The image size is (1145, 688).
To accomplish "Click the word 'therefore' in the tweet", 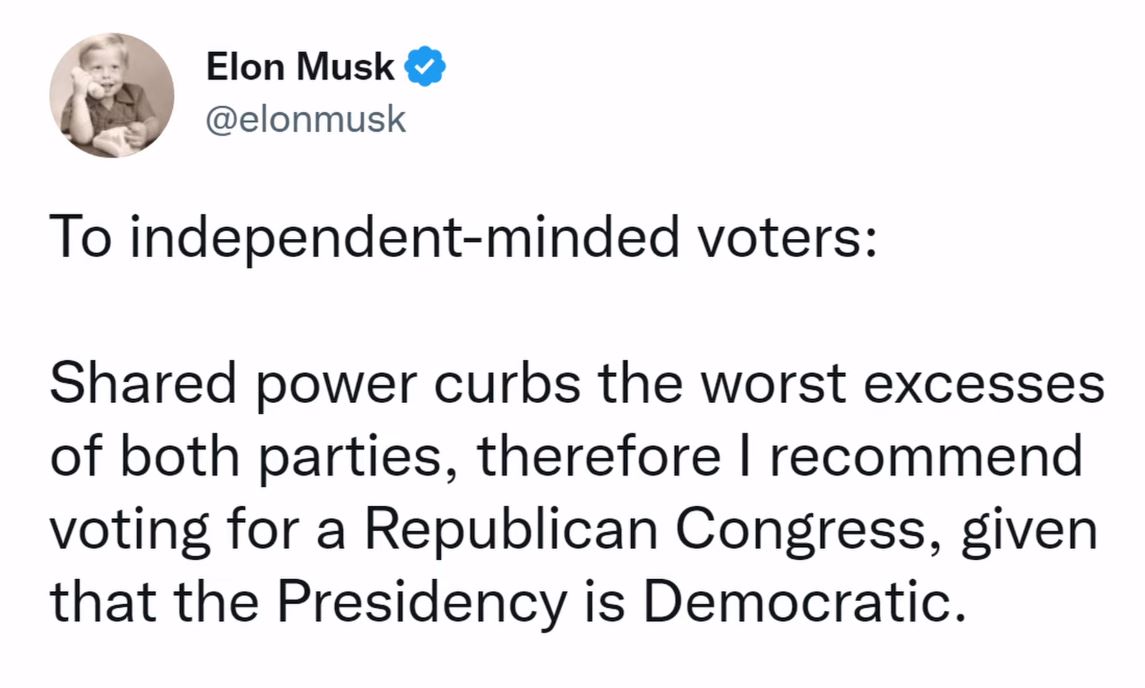I will 599,456.
